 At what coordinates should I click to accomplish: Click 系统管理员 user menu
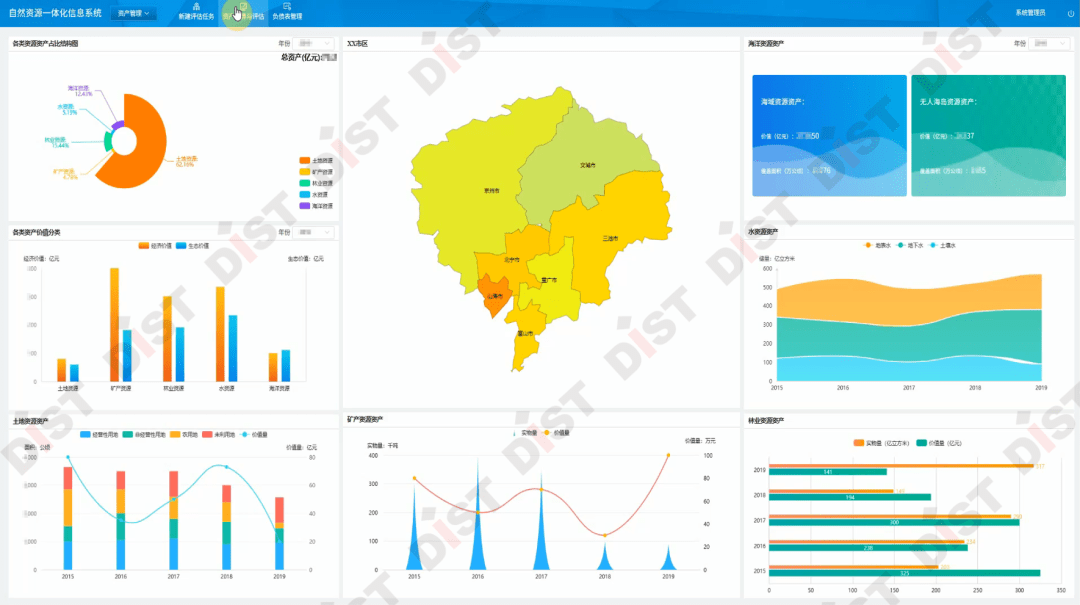click(x=1030, y=13)
